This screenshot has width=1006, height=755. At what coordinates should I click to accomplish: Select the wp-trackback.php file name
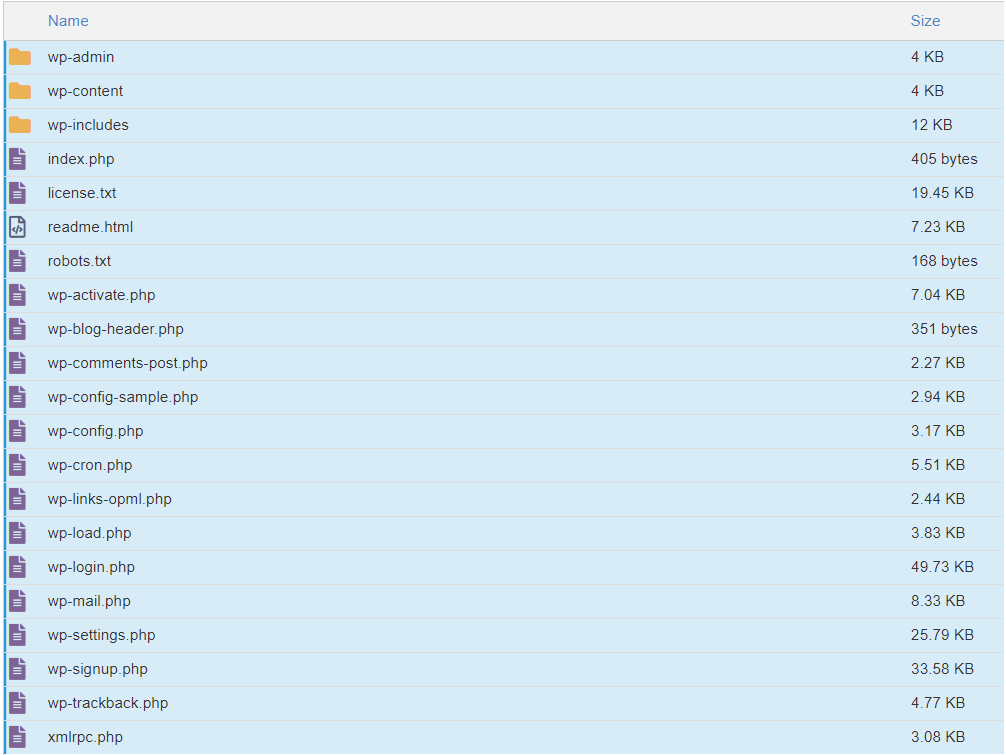(108, 703)
